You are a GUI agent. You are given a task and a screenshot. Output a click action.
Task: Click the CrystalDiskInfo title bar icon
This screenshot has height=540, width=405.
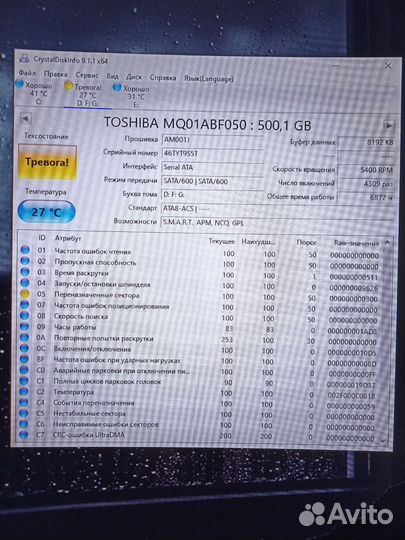click(24, 58)
